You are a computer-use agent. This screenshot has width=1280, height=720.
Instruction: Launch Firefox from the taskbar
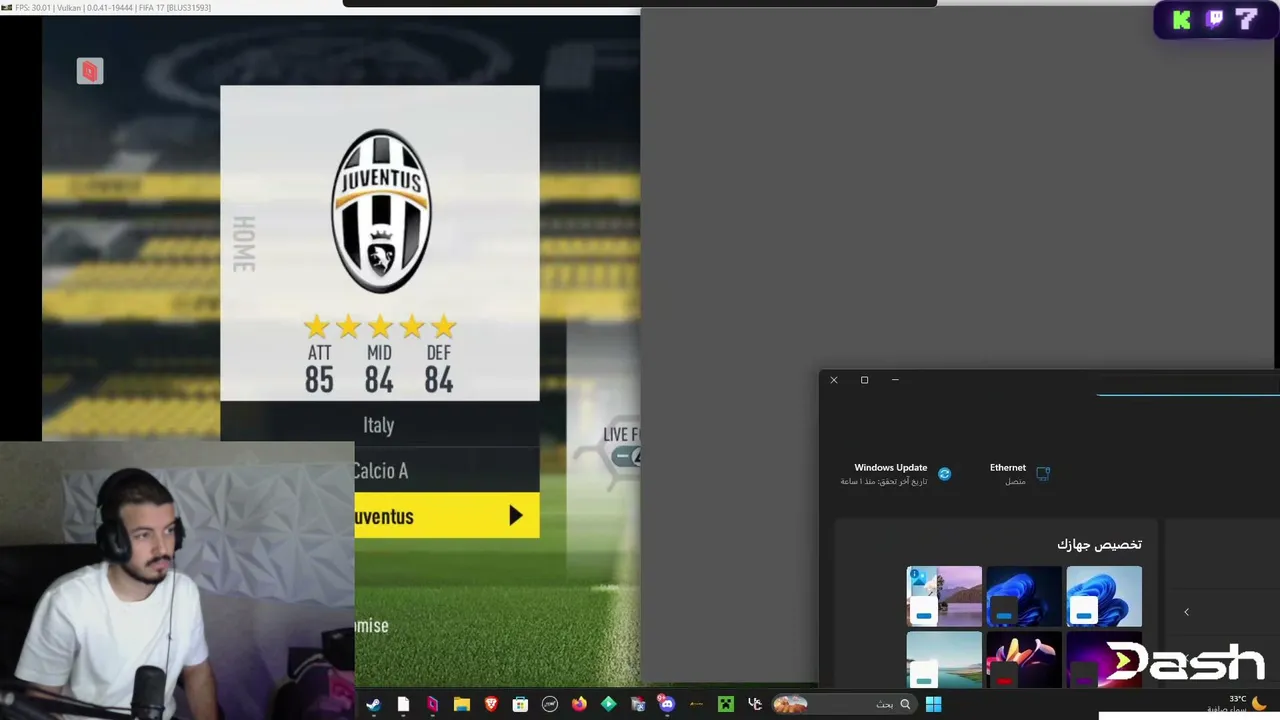pyautogui.click(x=579, y=704)
